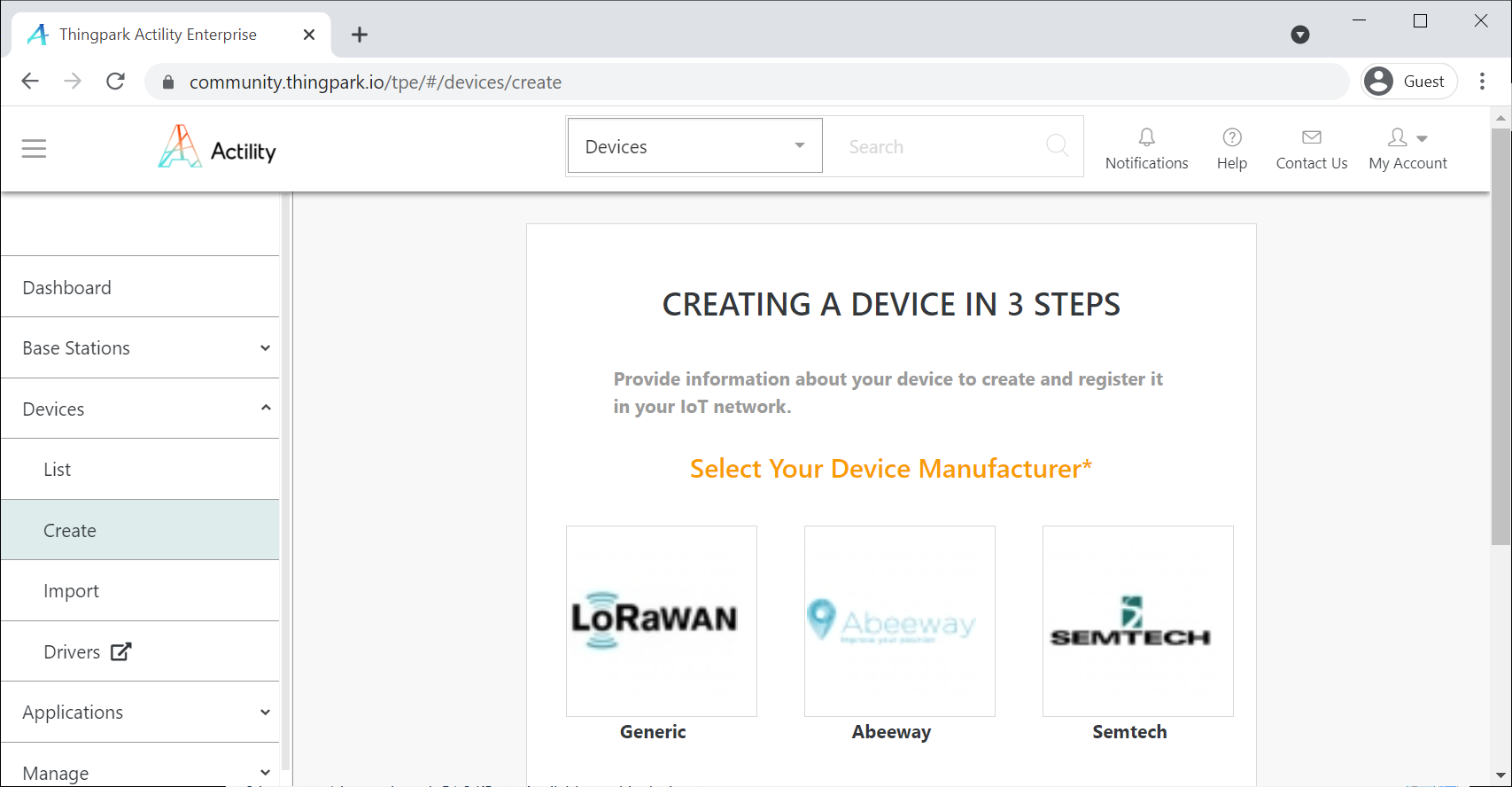Select the Generic LoRaWAN manufacturer
This screenshot has width=1512, height=787.
tap(662, 621)
